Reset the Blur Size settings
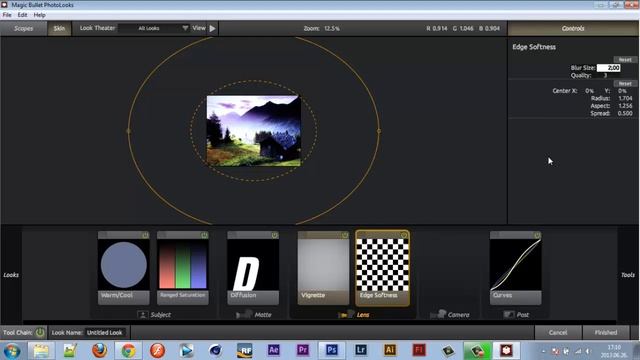This screenshot has width=640, height=360. click(x=625, y=60)
